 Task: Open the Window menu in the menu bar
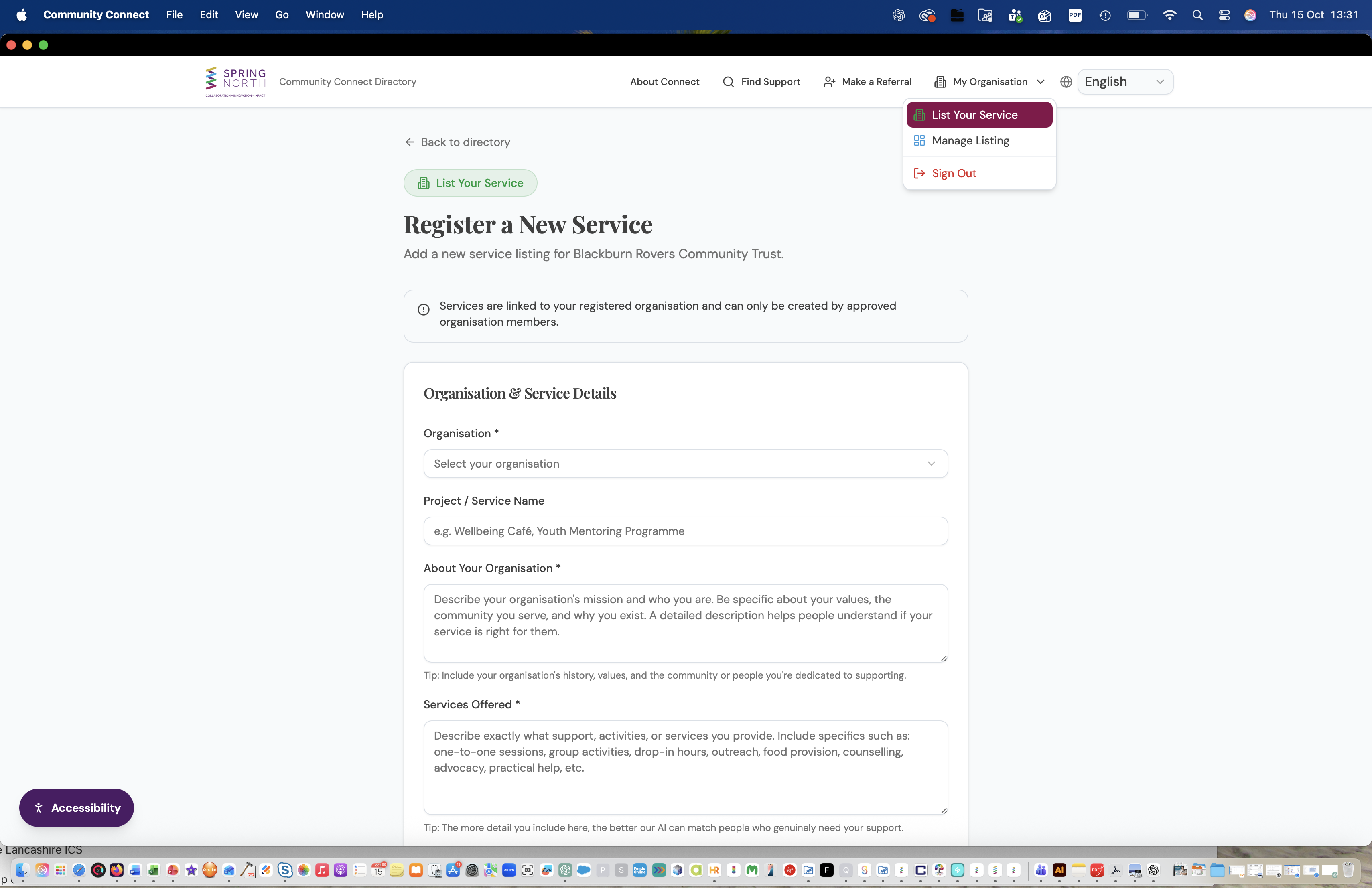[x=325, y=15]
